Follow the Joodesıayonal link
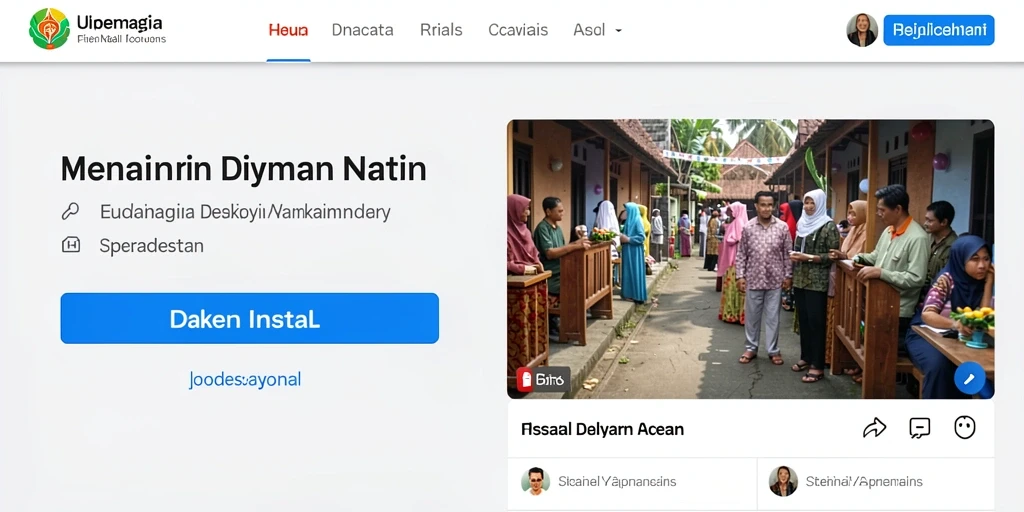This screenshot has width=1024, height=512. 245,379
